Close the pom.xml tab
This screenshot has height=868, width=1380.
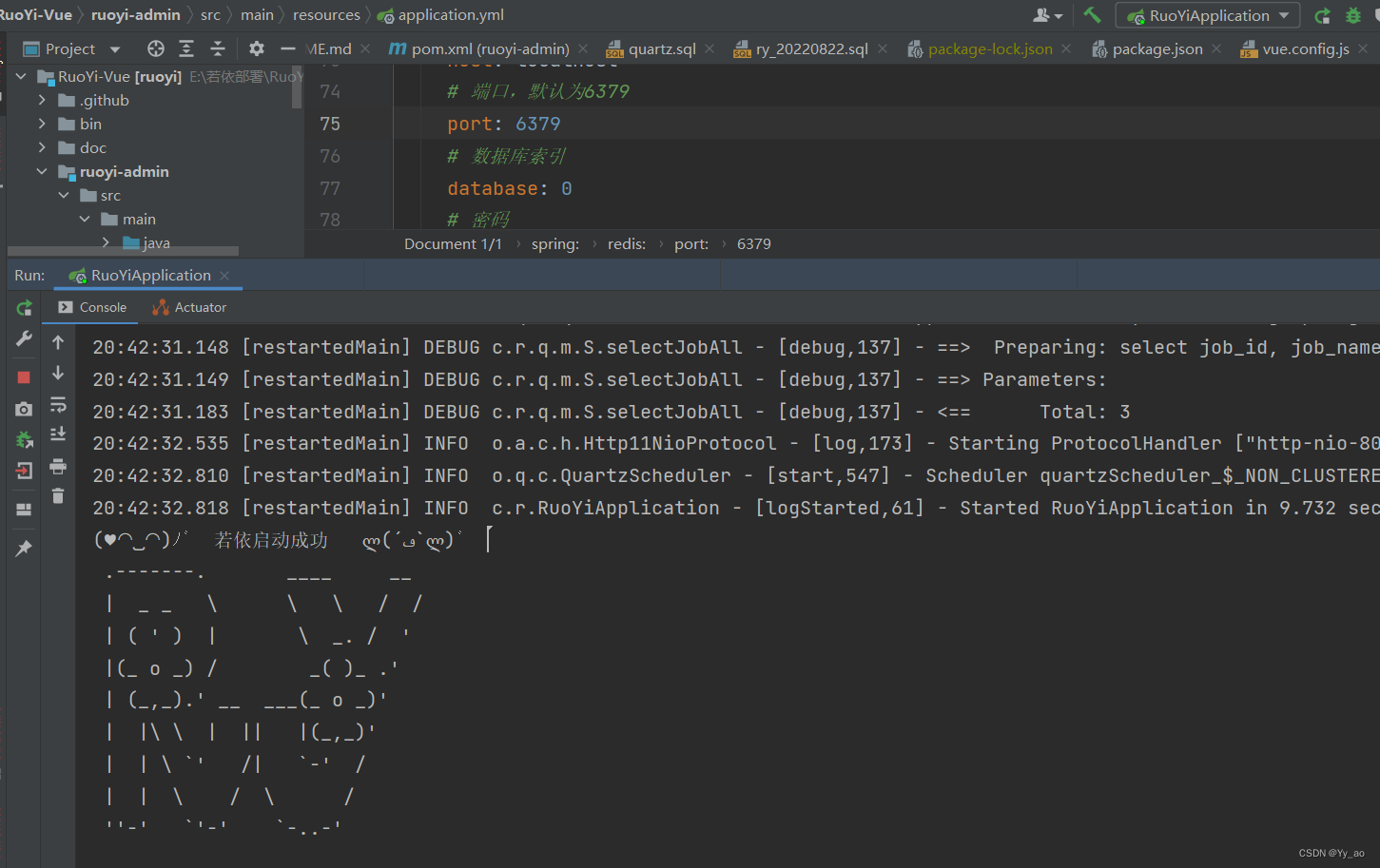[583, 48]
